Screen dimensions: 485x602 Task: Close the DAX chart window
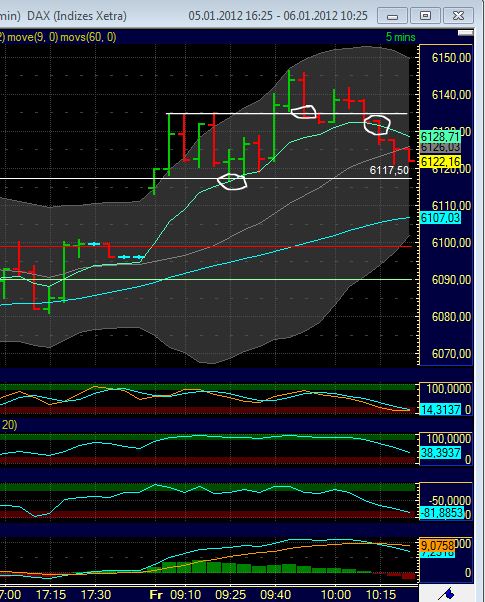tap(458, 16)
